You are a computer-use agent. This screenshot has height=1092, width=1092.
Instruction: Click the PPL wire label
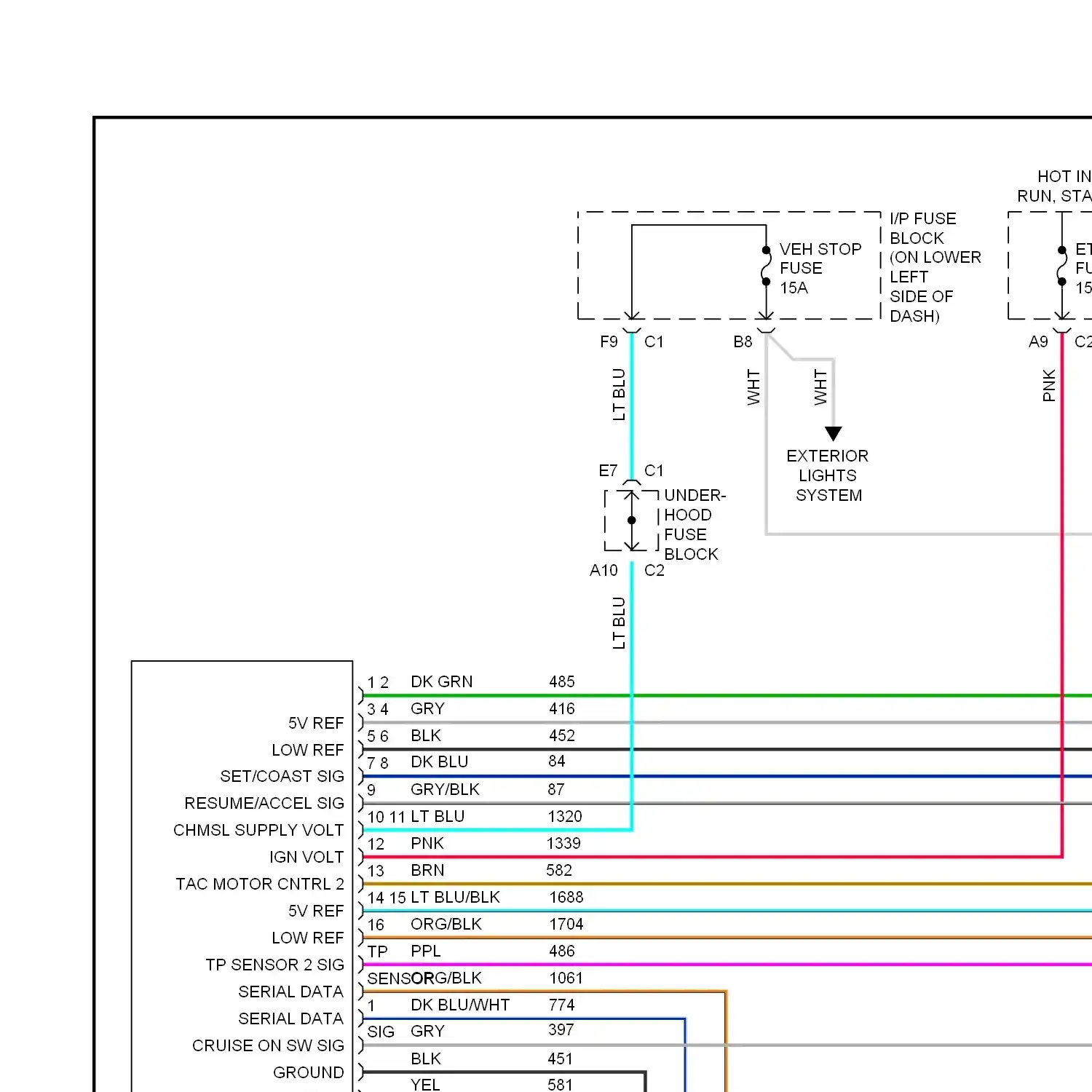(x=426, y=951)
